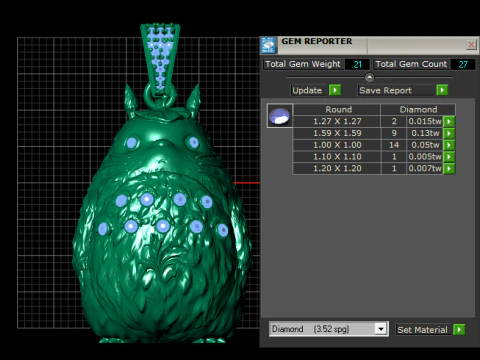
Task: Select the 1.10 X 1.10 size cell
Action: coord(337,157)
